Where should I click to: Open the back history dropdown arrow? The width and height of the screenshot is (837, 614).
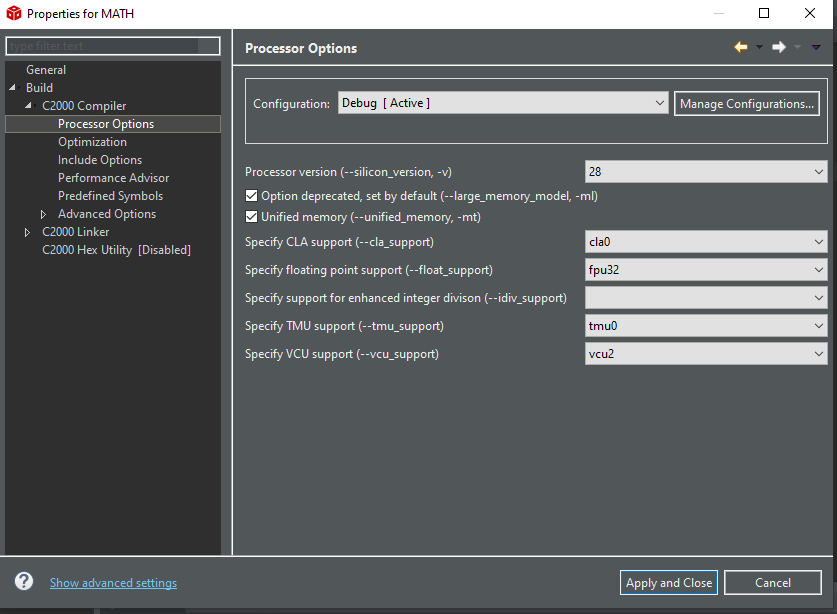tap(759, 47)
